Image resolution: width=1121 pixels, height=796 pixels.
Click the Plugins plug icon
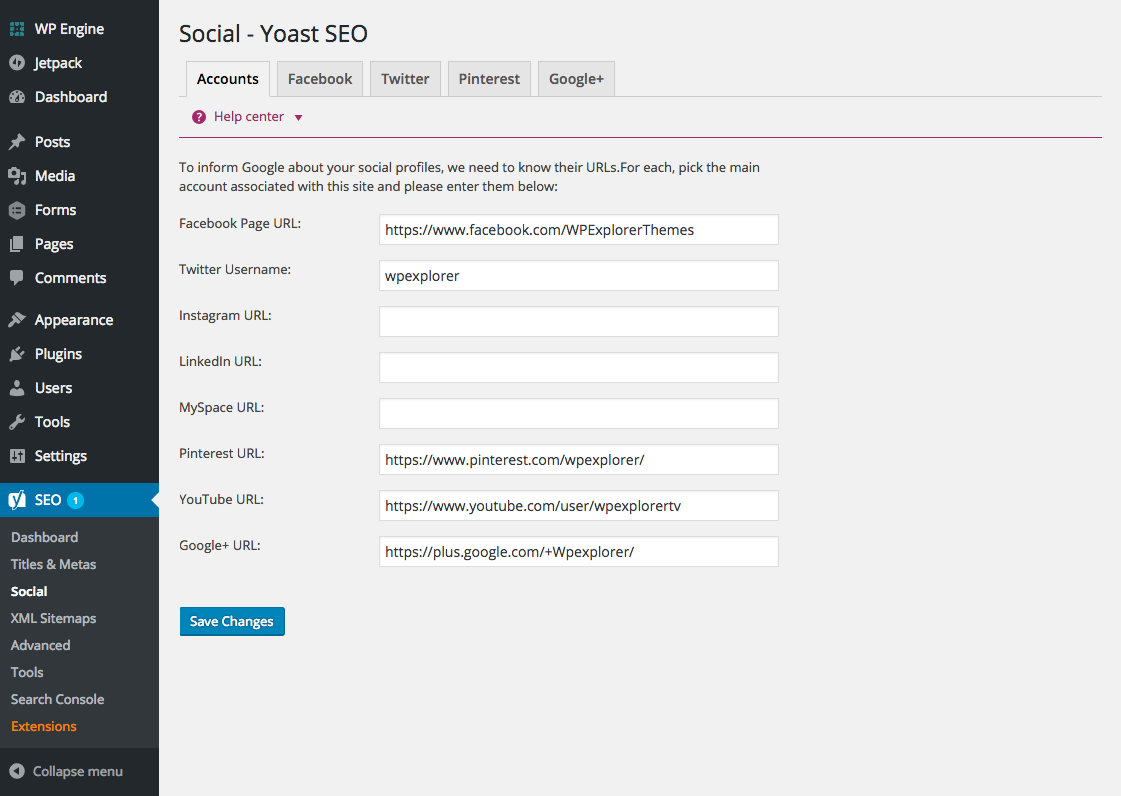tap(17, 354)
